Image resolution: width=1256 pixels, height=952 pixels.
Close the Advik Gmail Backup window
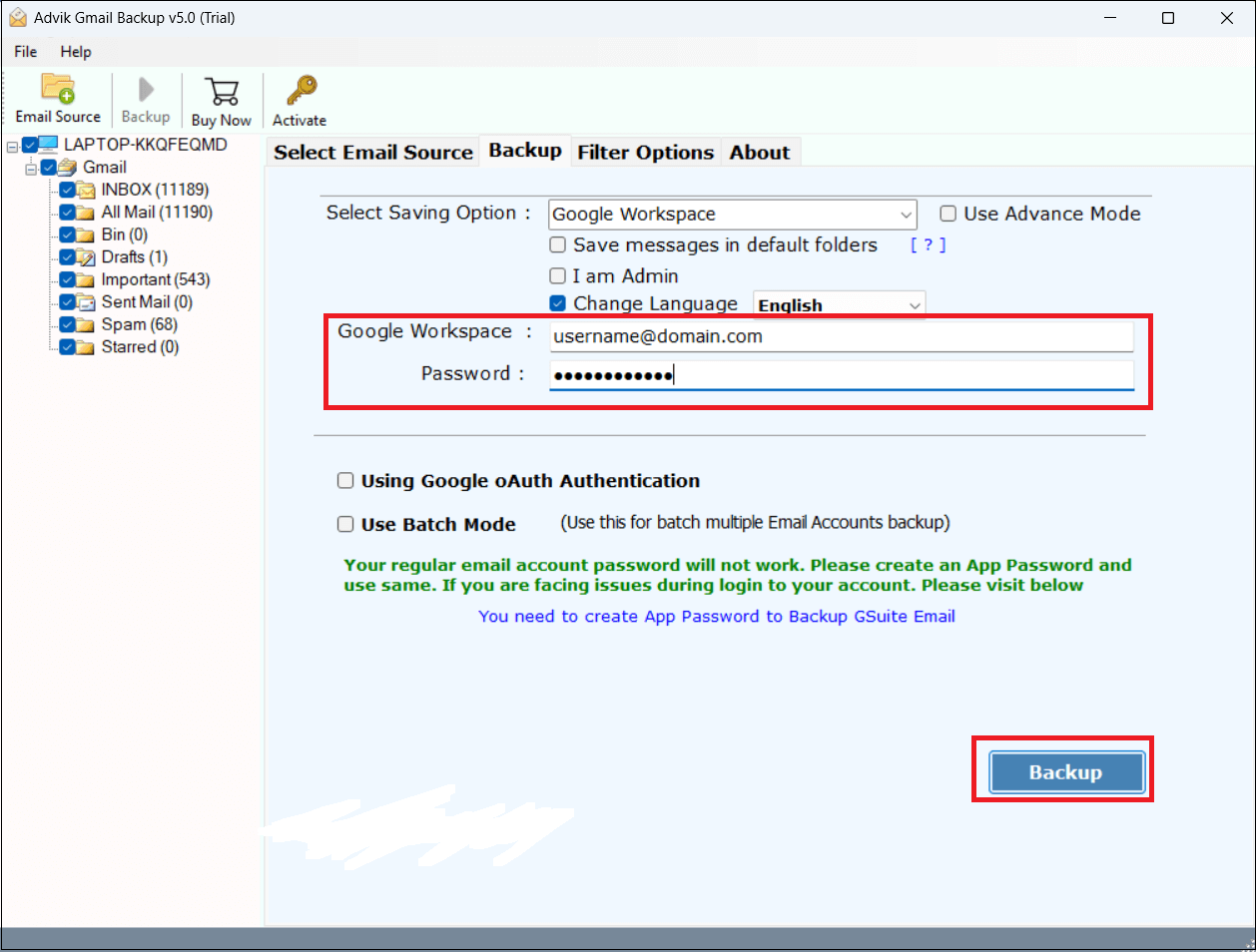click(1227, 18)
